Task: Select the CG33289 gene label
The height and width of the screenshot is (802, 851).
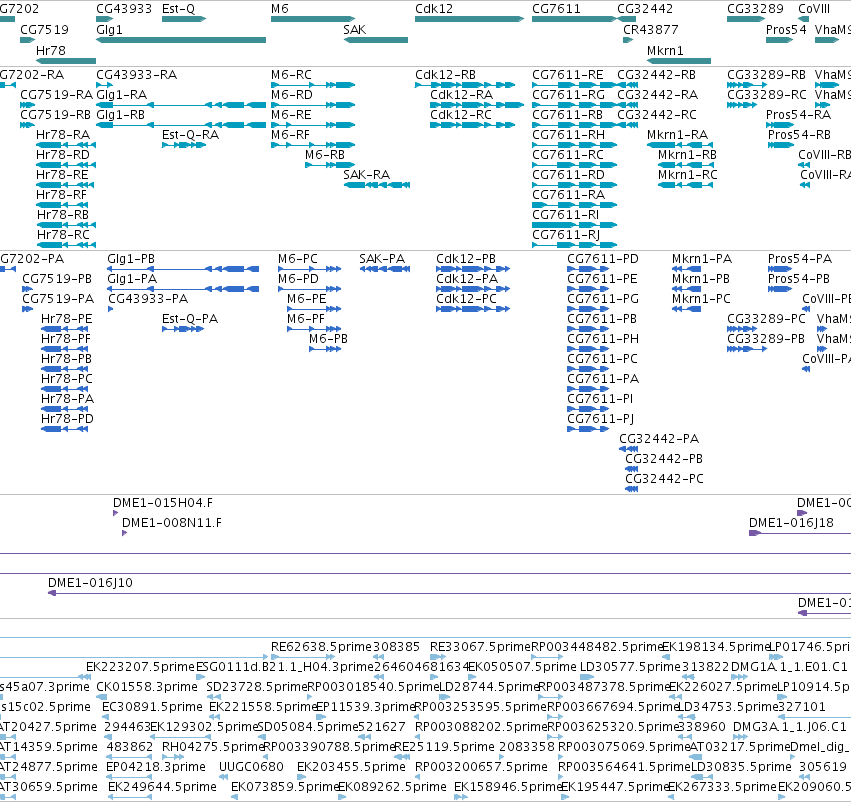Action: click(755, 9)
